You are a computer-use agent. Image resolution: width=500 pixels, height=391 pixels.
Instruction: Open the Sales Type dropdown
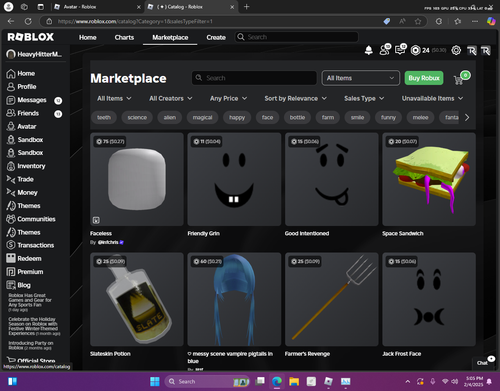(364, 98)
